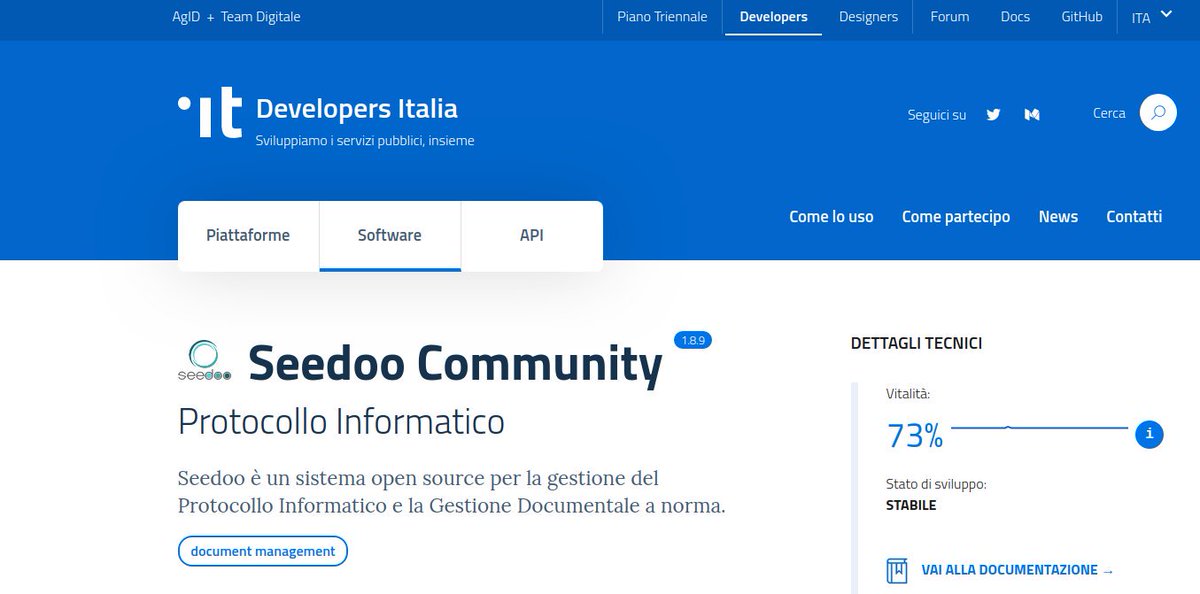Screen dimensions: 1200x594
Task: Click the Seguici su label
Action: [937, 115]
